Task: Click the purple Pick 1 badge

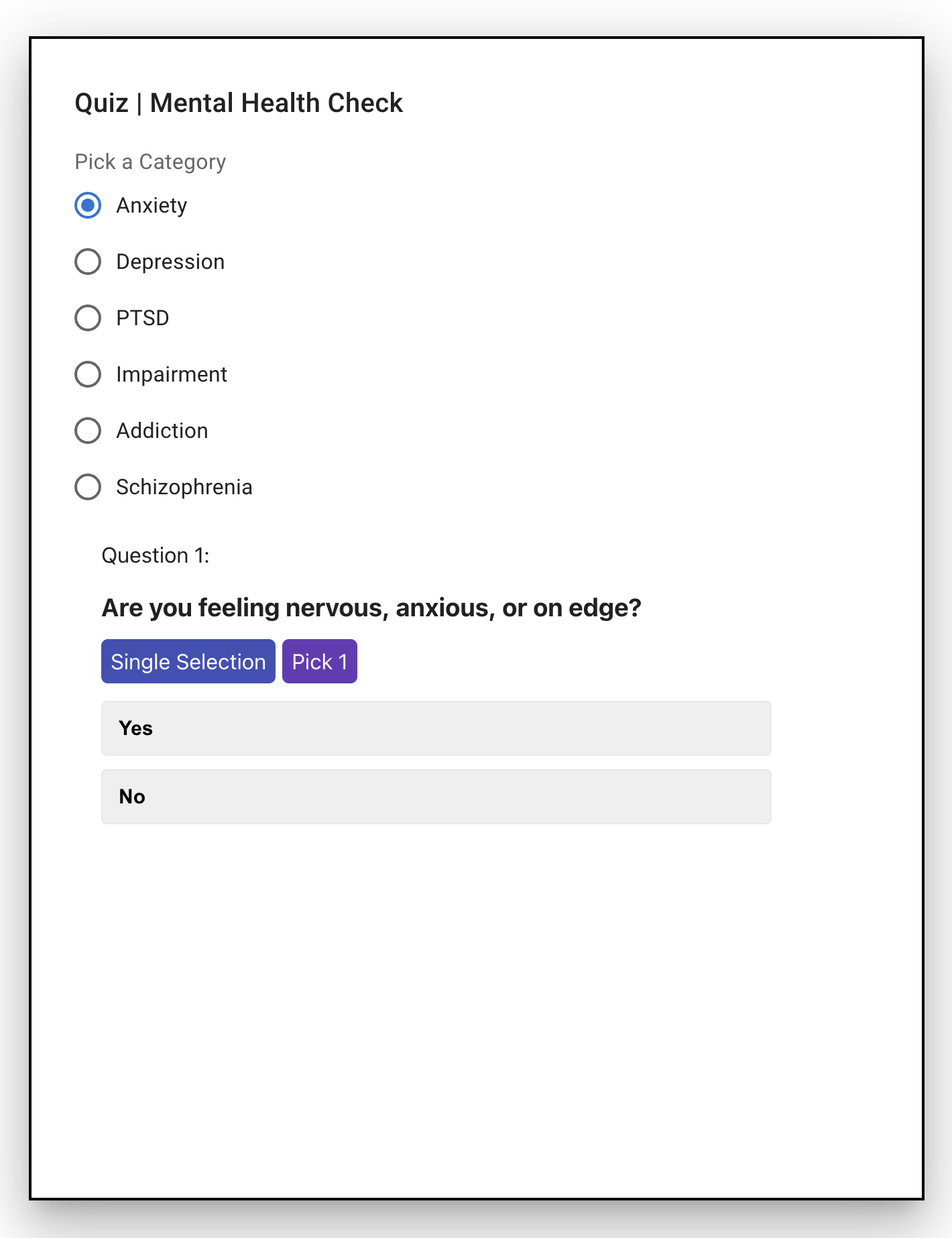Action: click(320, 661)
